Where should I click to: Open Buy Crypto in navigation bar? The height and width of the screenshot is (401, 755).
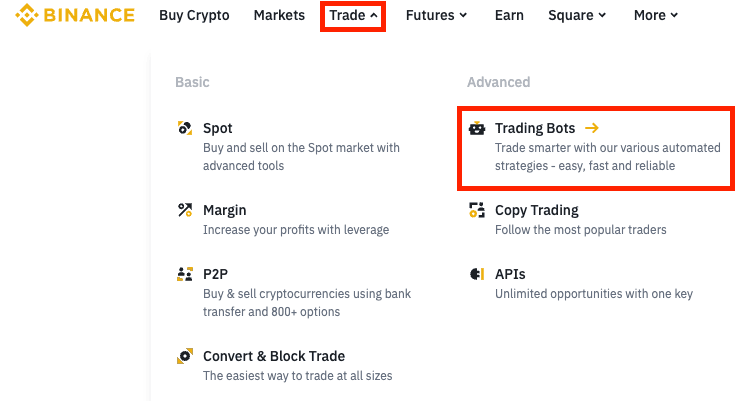point(194,16)
